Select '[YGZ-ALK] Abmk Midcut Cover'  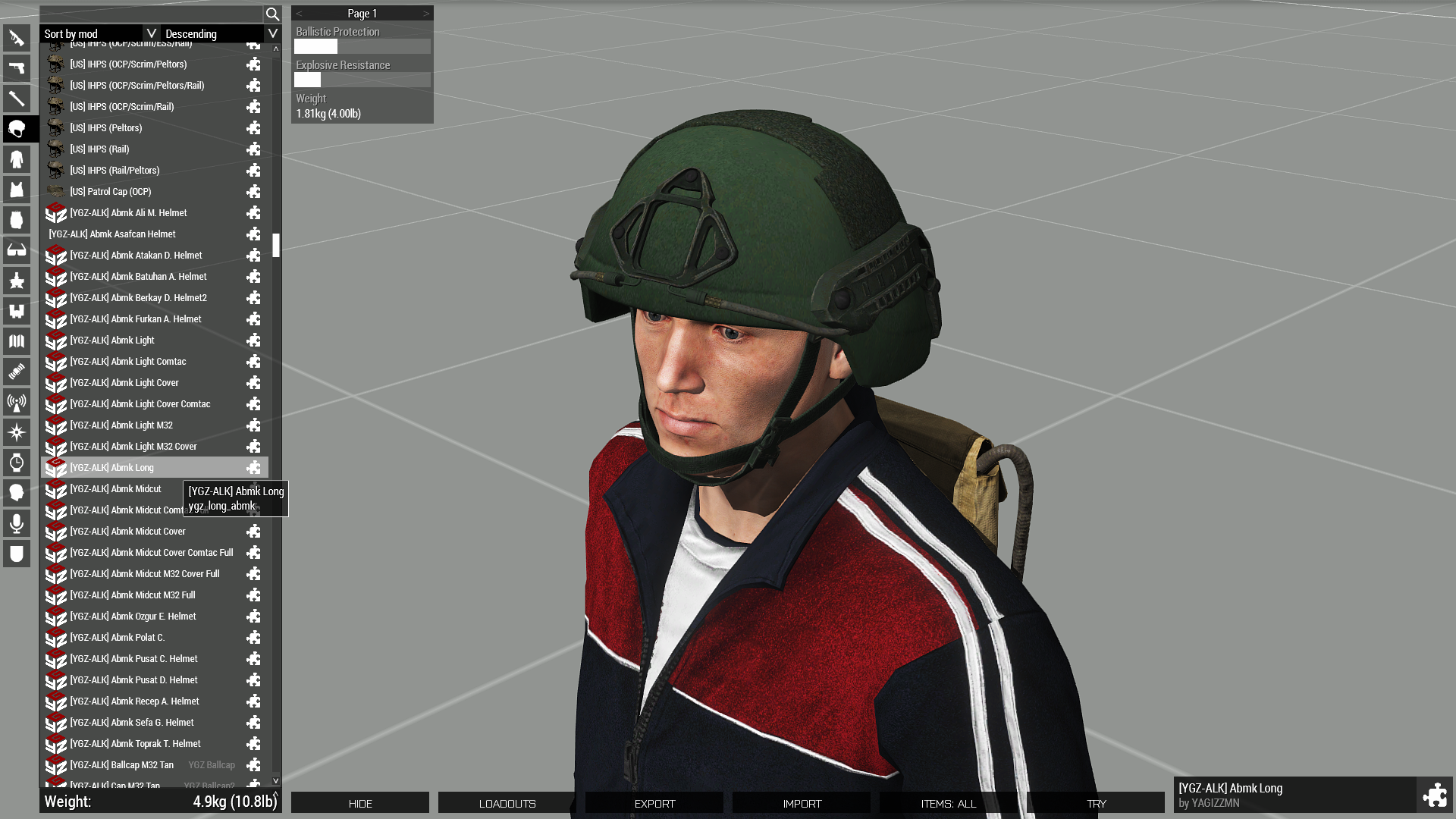coord(155,532)
